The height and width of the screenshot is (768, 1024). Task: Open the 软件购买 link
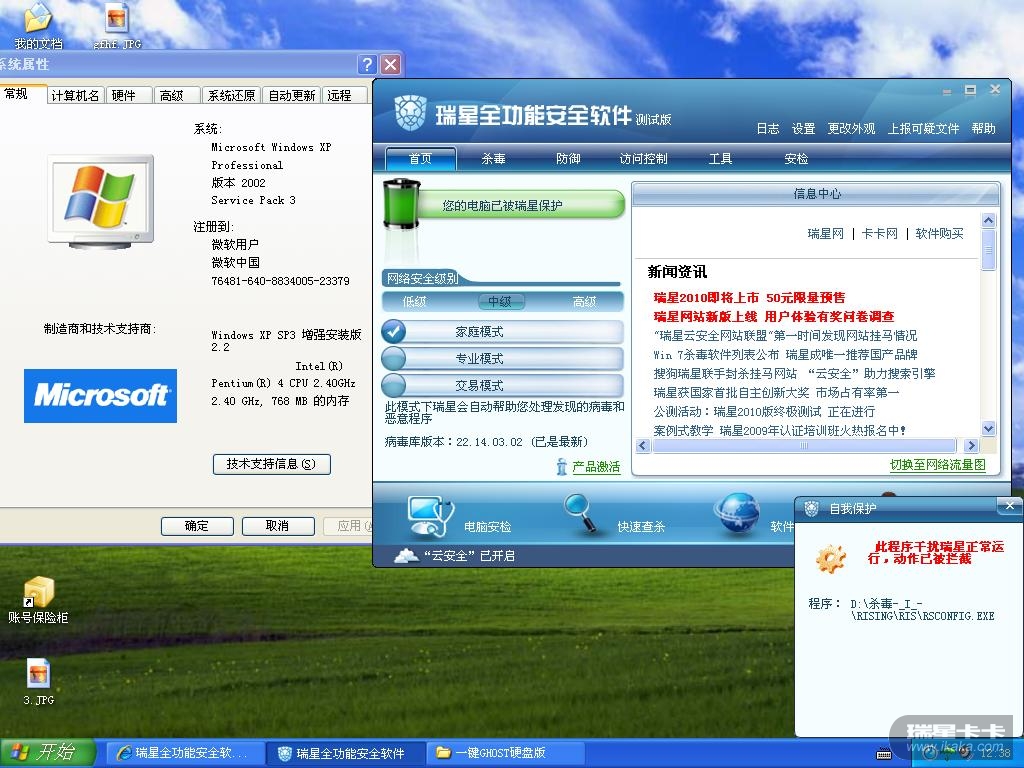point(939,233)
